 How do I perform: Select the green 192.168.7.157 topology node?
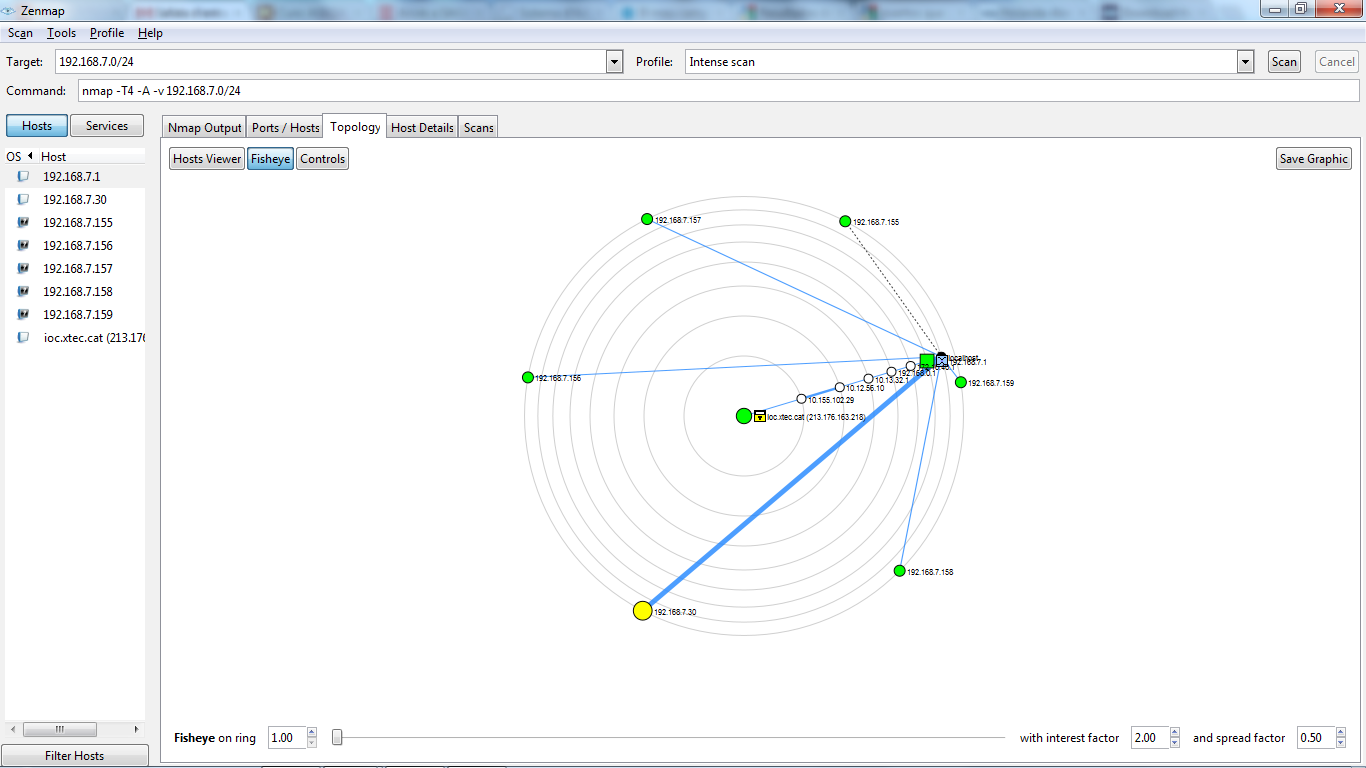pyautogui.click(x=647, y=219)
